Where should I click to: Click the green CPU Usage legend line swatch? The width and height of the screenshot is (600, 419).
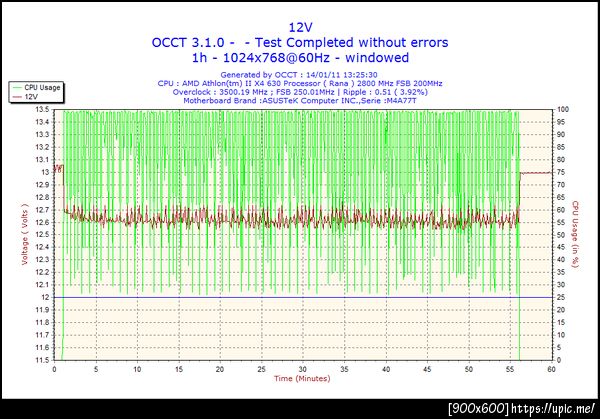point(17,88)
